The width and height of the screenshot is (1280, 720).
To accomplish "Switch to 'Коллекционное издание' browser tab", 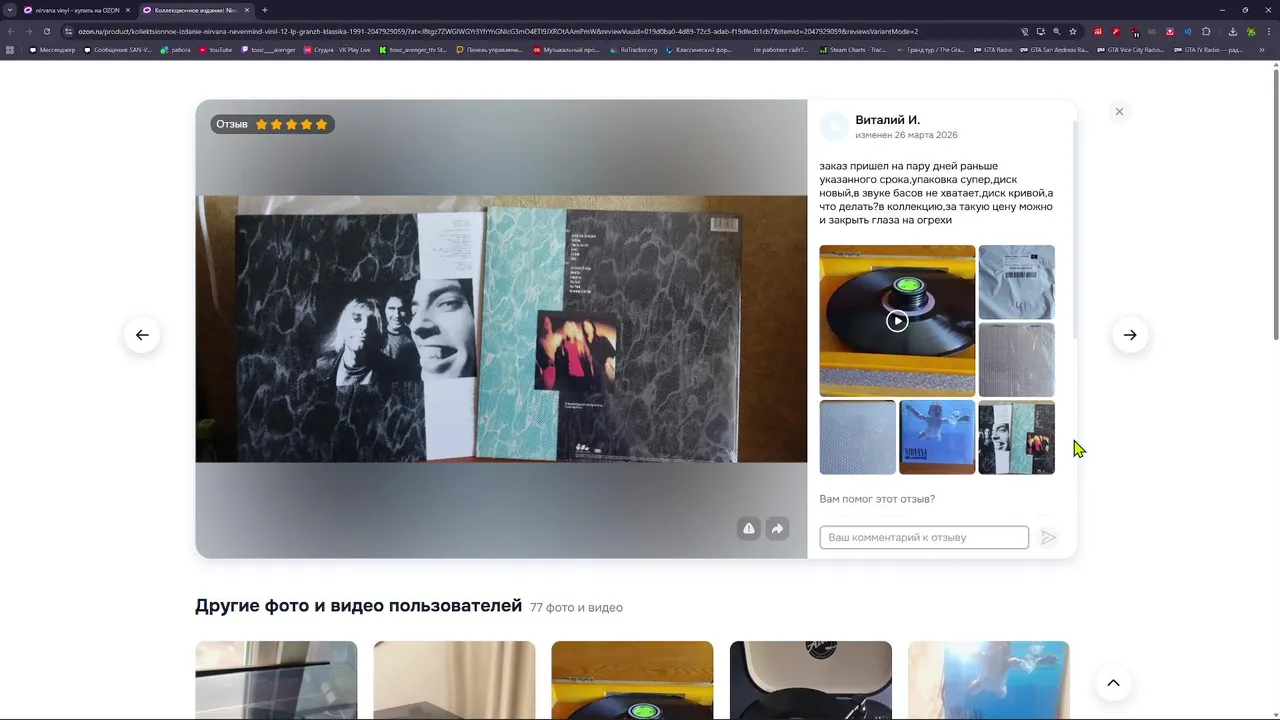I will pyautogui.click(x=195, y=10).
